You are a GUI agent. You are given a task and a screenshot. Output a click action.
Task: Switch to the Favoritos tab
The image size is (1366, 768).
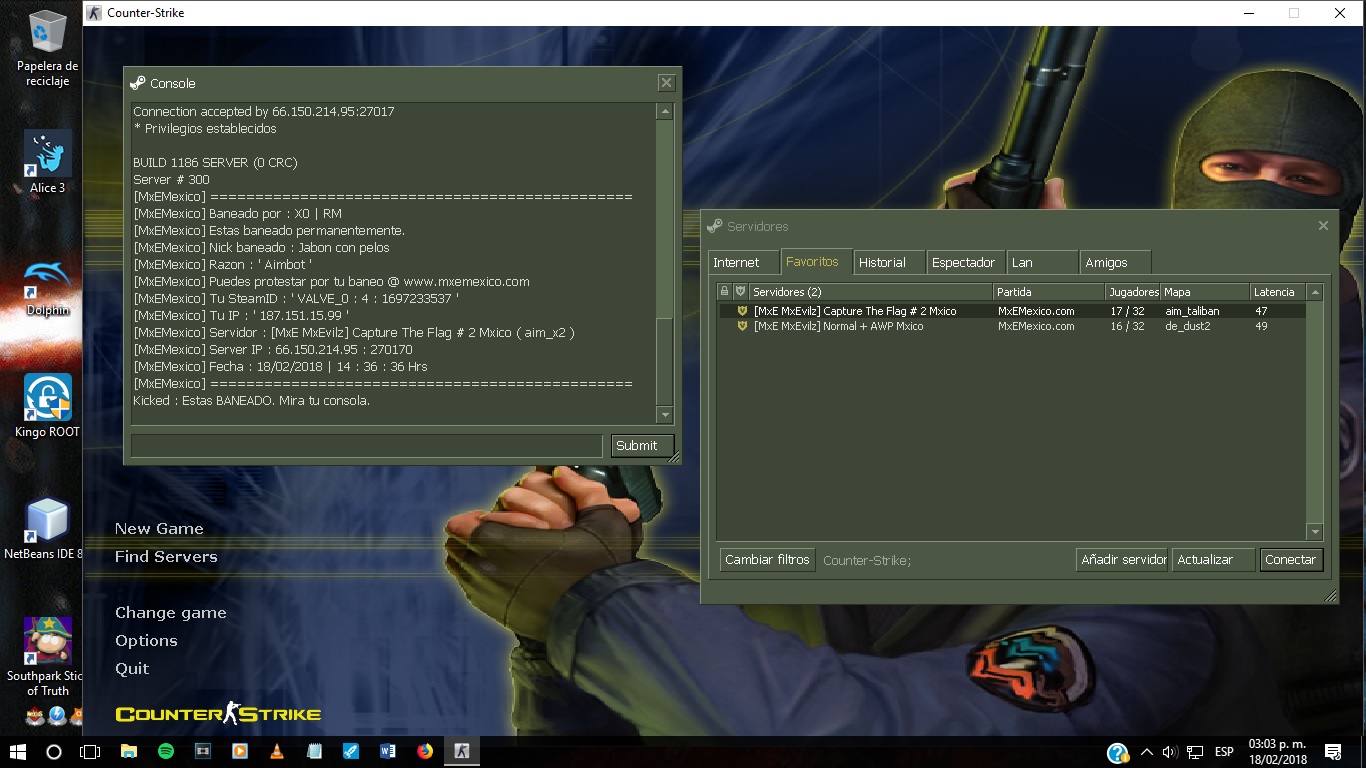pyautogui.click(x=816, y=261)
